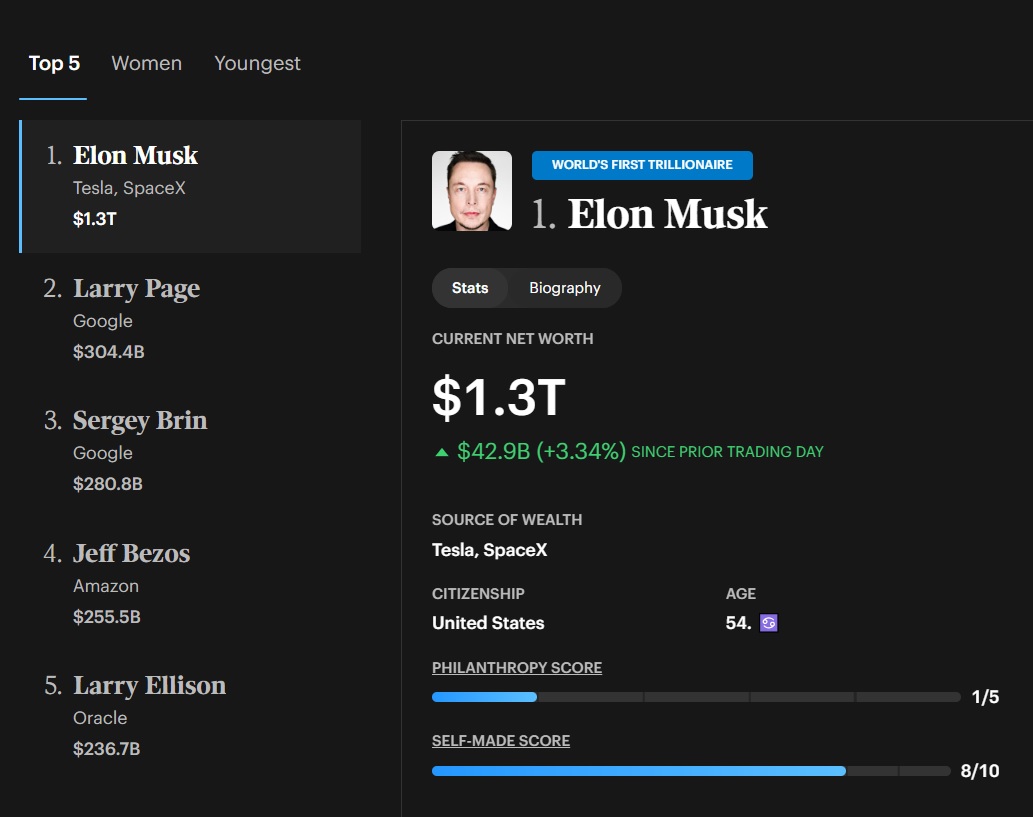The image size is (1033, 817).
Task: Select Larry Ellison in the list
Action: [191, 717]
